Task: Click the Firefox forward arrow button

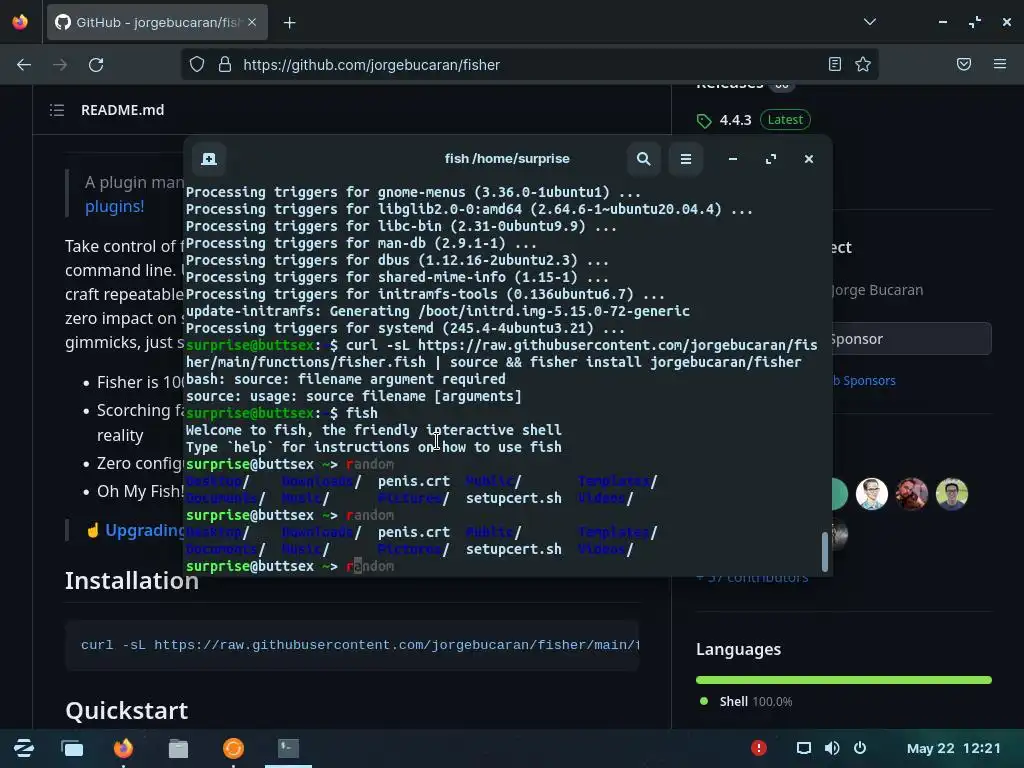Action: point(60,65)
